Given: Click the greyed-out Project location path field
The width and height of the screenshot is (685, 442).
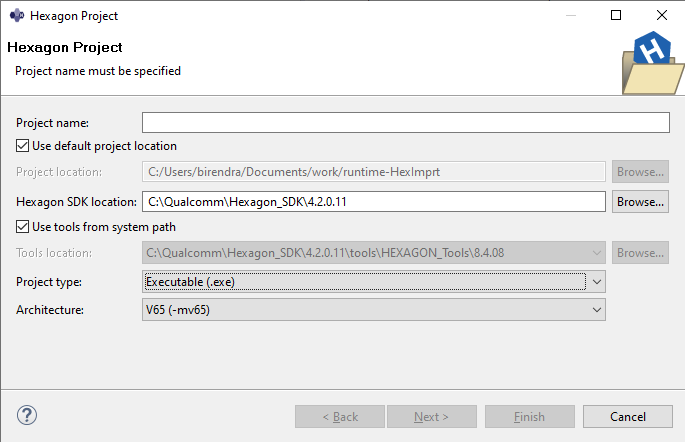Looking at the screenshot, I should click(x=374, y=172).
